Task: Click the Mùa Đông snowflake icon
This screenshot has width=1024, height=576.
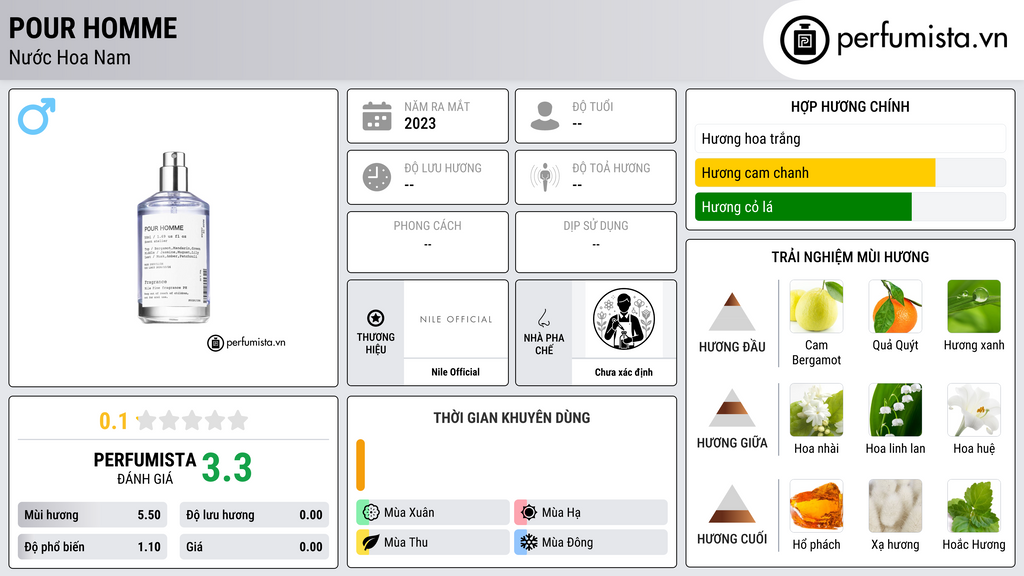Action: 529,542
